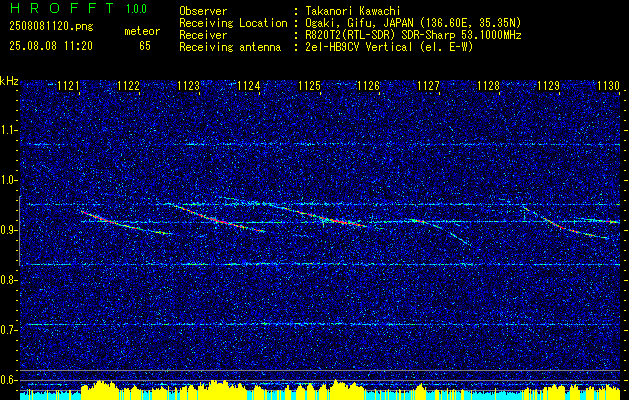
Task: Click time marker 1127
Action: (x=429, y=86)
